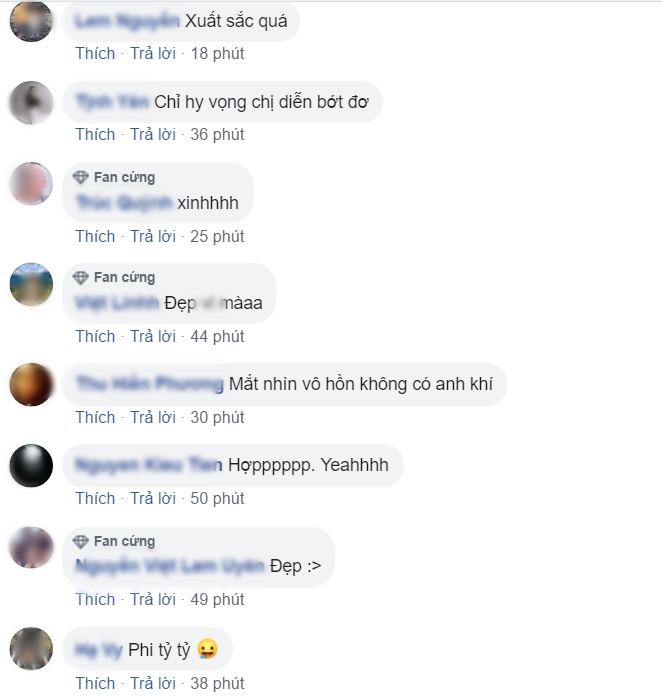This screenshot has width=662, height=699.
Task: Like the 'Xuất sắc quá' comment via Thích
Action: coord(95,53)
